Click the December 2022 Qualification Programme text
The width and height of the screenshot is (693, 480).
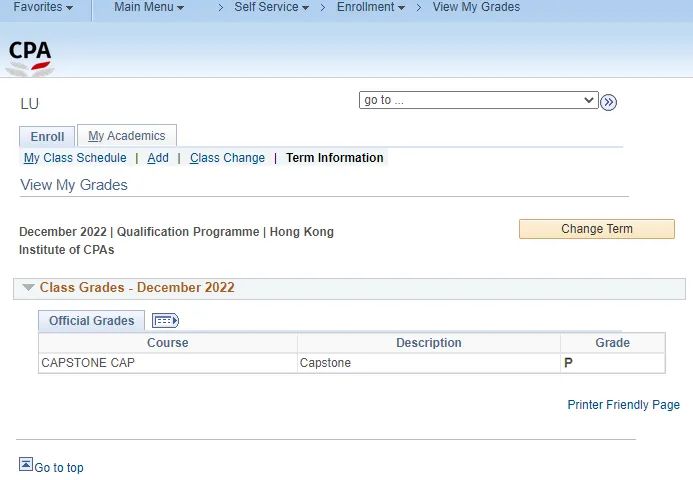tap(176, 240)
